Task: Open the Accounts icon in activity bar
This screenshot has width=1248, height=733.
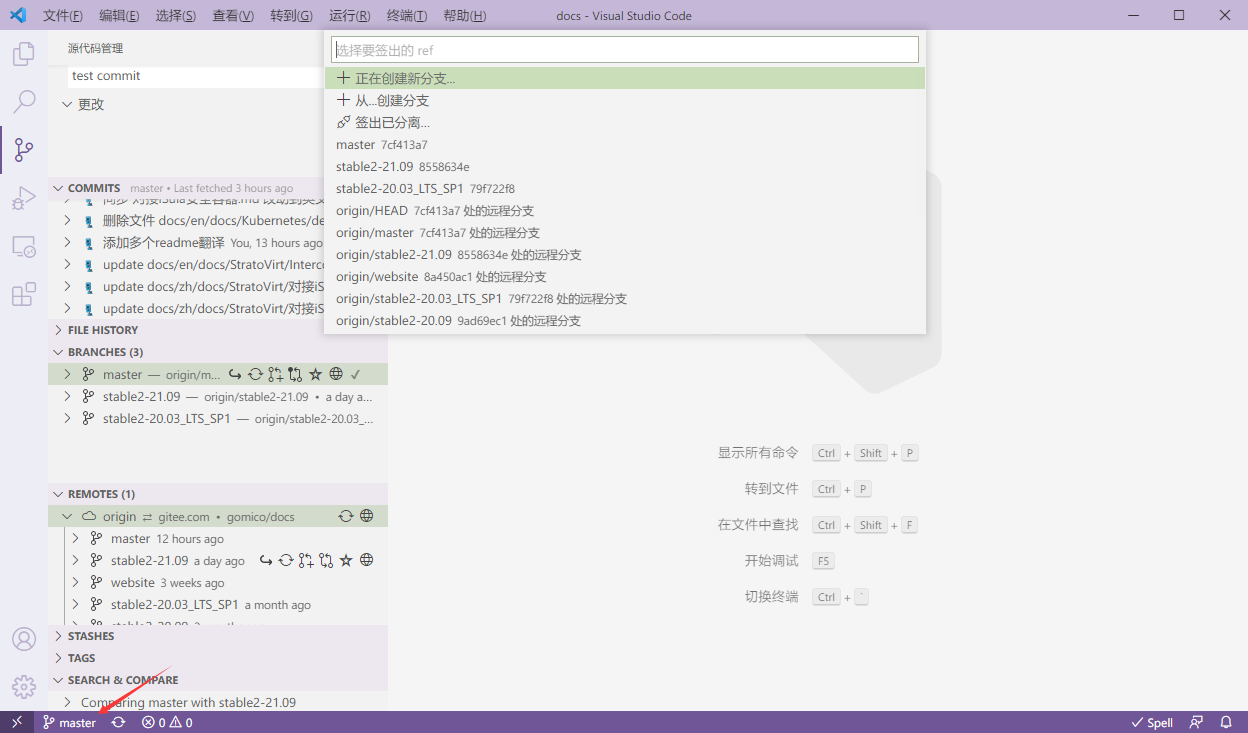Action: pos(23,639)
